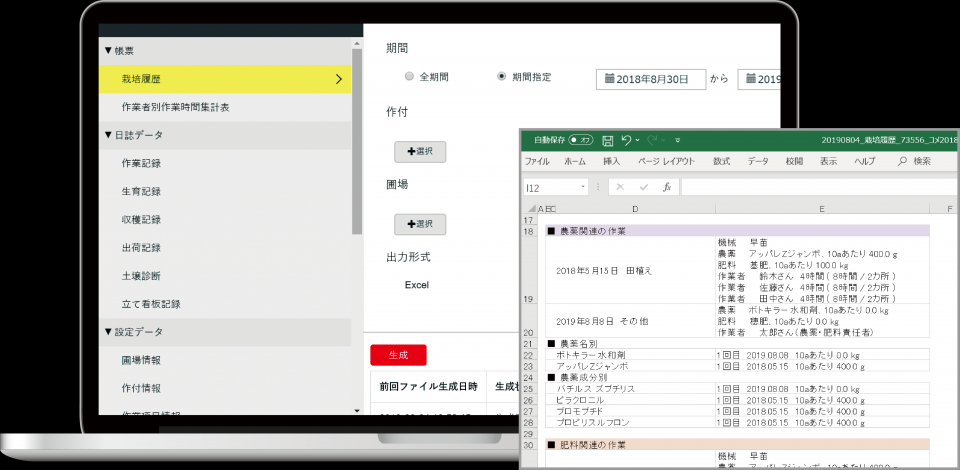Select the 全期間 radio button

click(409, 76)
